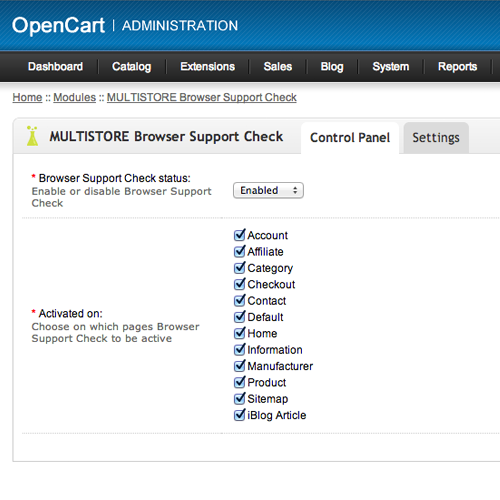Open the System menu
Image resolution: width=500 pixels, height=500 pixels.
391,67
